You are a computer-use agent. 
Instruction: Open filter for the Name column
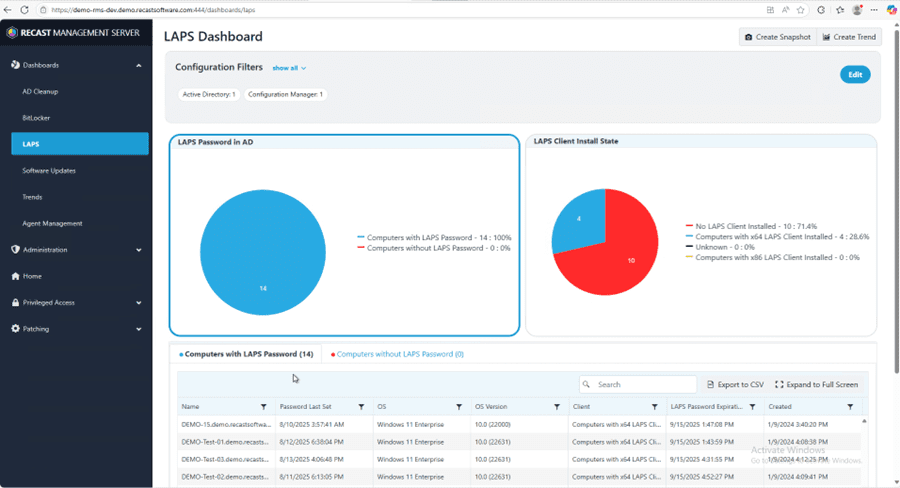click(264, 407)
